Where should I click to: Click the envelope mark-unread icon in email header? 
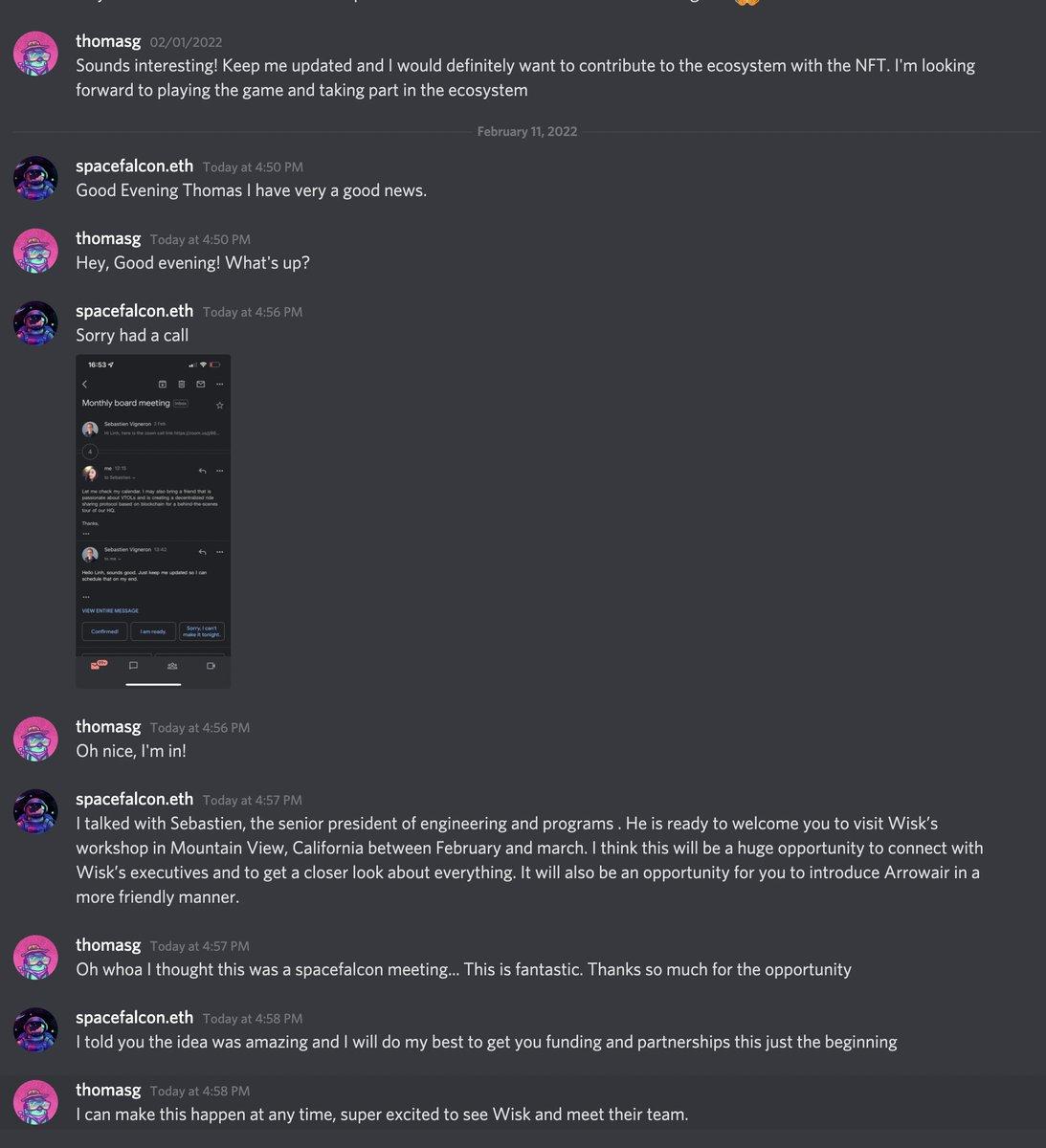click(x=201, y=384)
